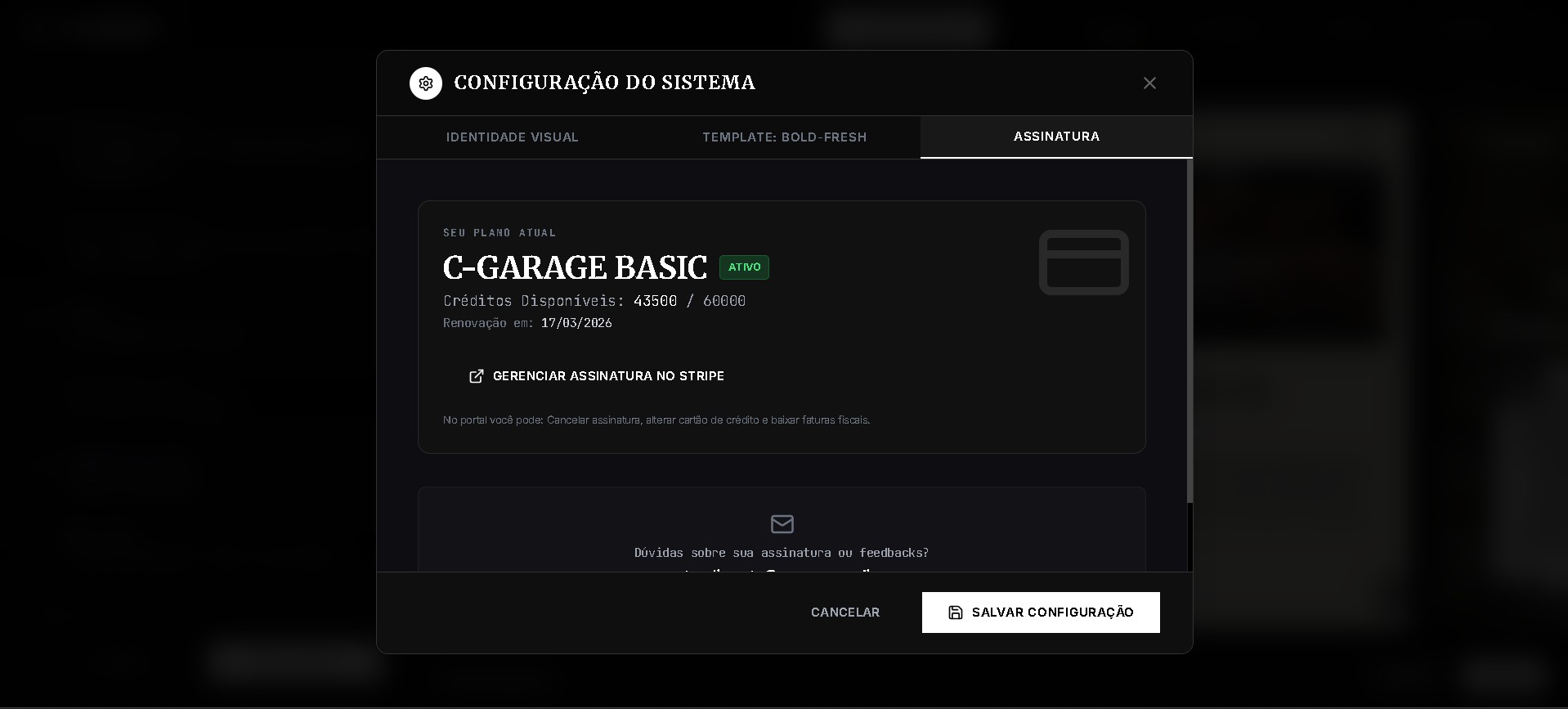Switch to the Identidade Visual tab

coord(513,137)
